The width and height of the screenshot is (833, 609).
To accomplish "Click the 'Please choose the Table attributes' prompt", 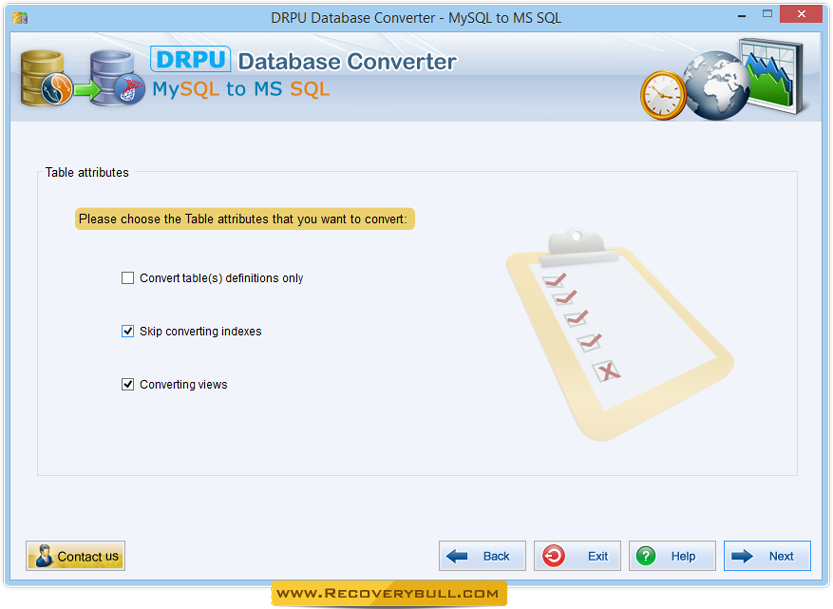I will click(244, 219).
